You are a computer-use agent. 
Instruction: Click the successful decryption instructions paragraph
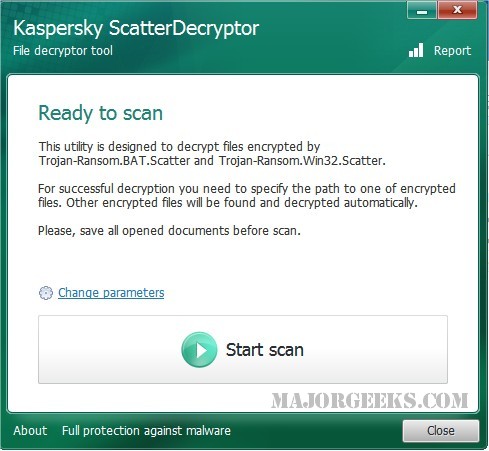(x=247, y=196)
